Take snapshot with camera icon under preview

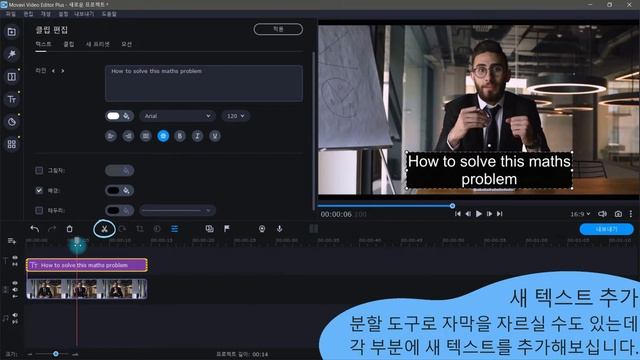pos(618,214)
